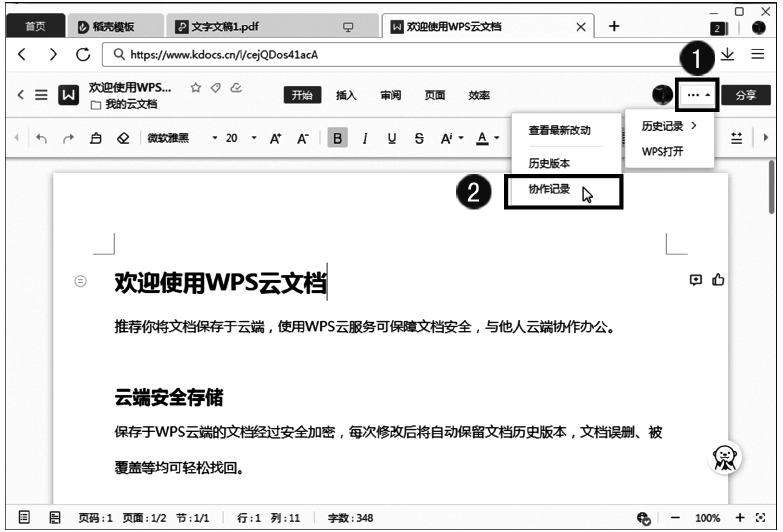Click the 分享 share button

point(745,95)
